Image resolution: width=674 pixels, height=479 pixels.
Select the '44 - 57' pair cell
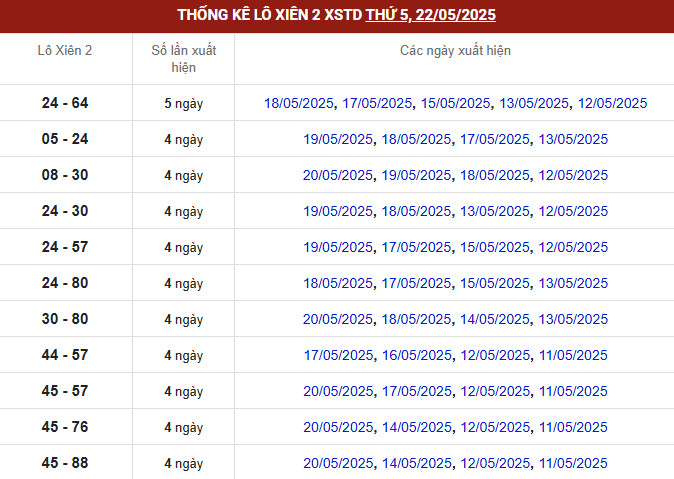[65, 355]
